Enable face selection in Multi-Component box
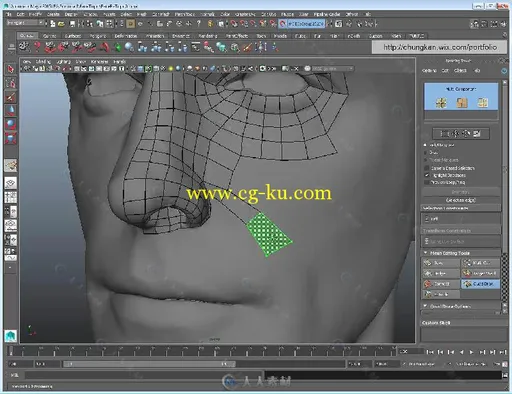 pos(482,103)
